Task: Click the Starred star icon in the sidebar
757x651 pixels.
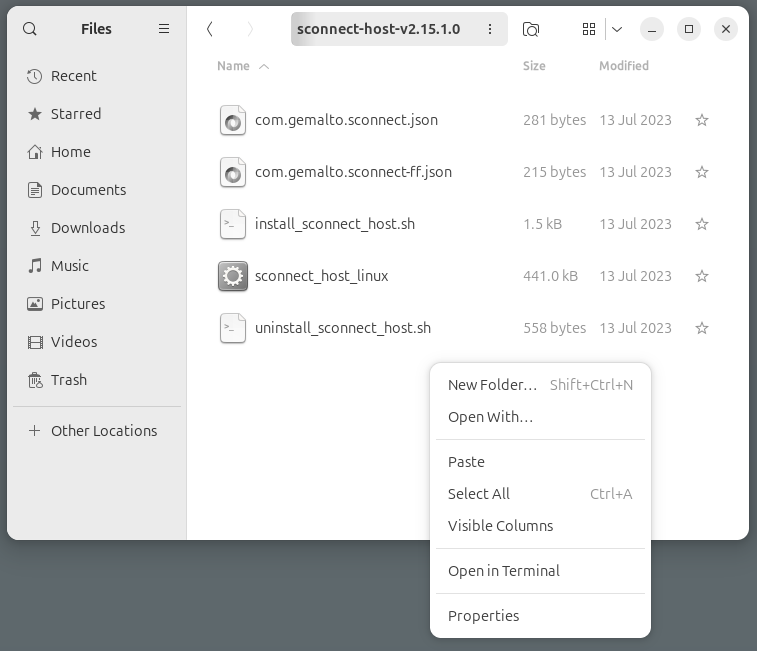Action: [x=34, y=114]
